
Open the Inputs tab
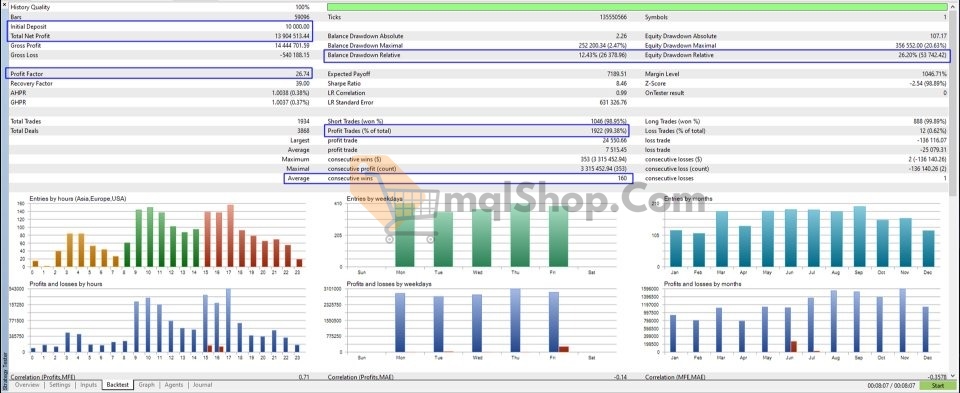[88, 385]
